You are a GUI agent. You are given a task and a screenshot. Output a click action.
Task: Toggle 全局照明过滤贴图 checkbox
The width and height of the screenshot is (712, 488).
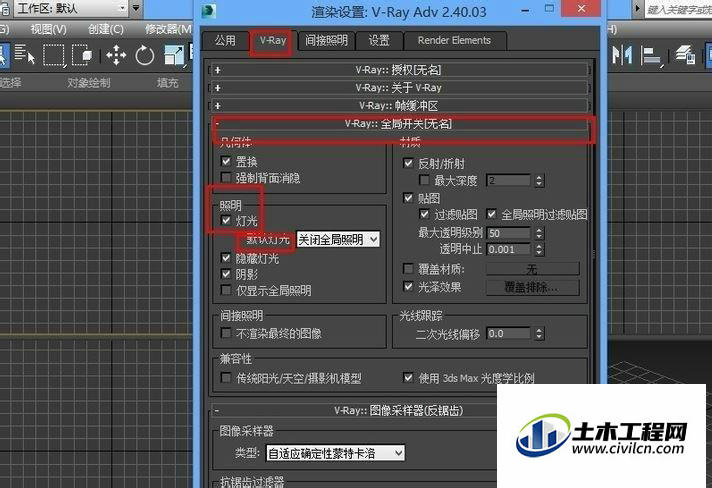[491, 214]
